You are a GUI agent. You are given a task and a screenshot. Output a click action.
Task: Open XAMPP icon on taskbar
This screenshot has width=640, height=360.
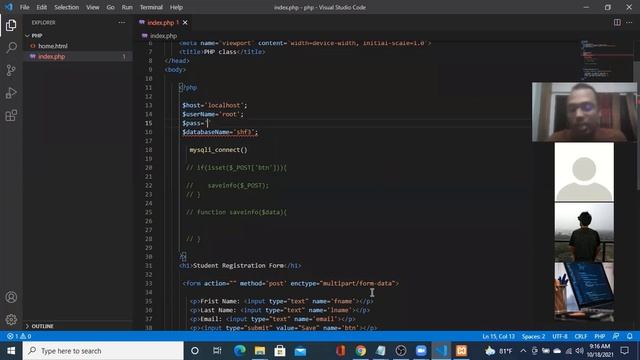461,351
